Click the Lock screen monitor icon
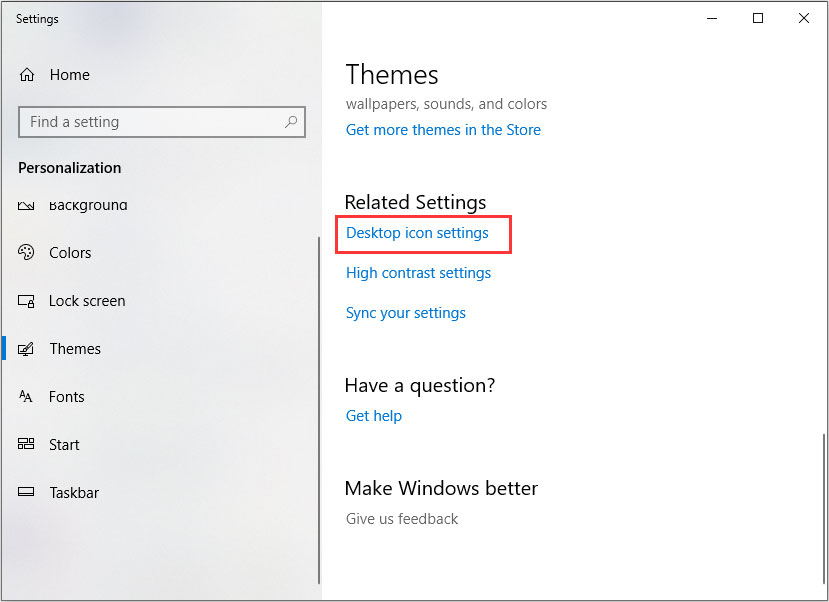Image resolution: width=829 pixels, height=602 pixels. (x=26, y=301)
